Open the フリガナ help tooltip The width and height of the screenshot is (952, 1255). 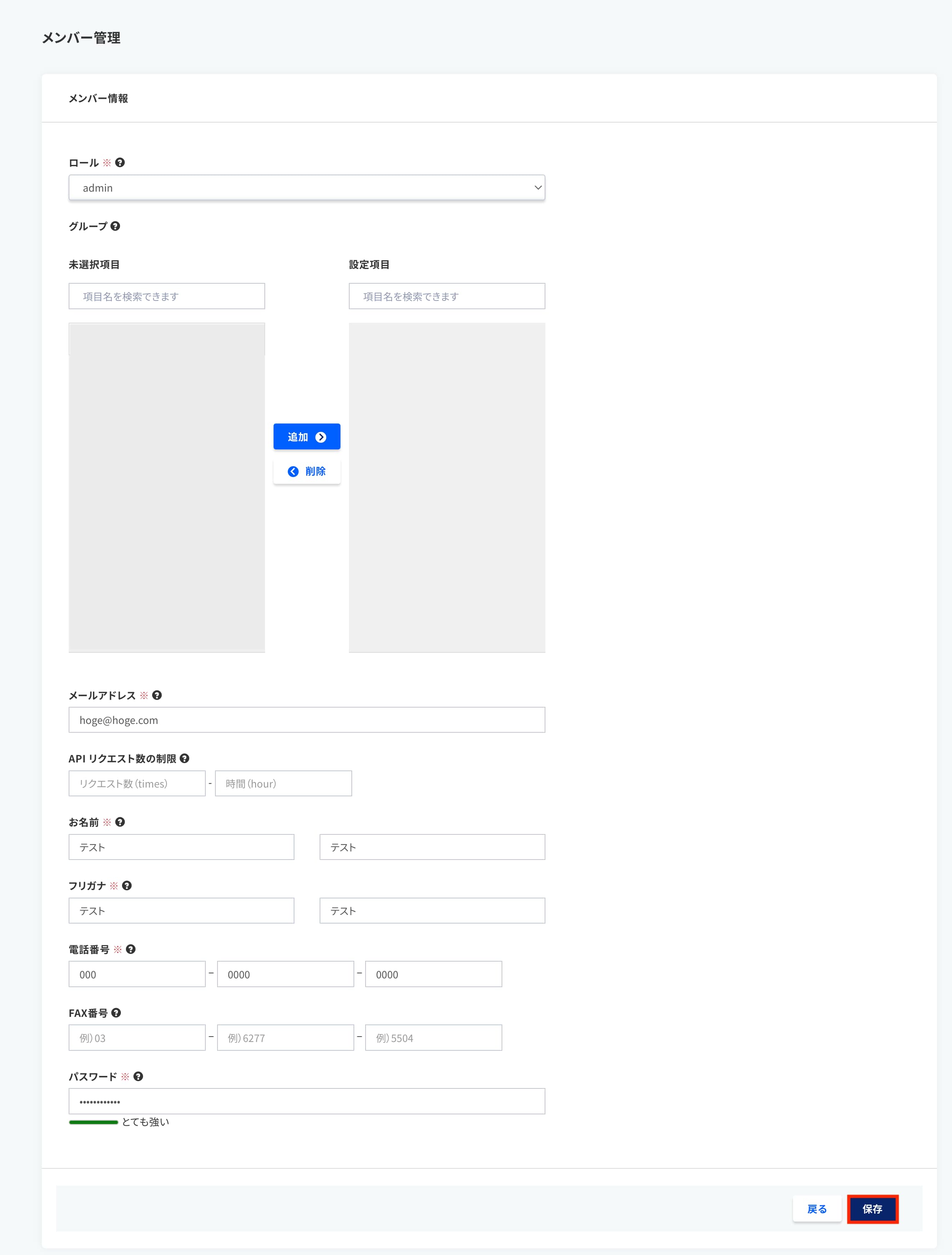coord(126,885)
